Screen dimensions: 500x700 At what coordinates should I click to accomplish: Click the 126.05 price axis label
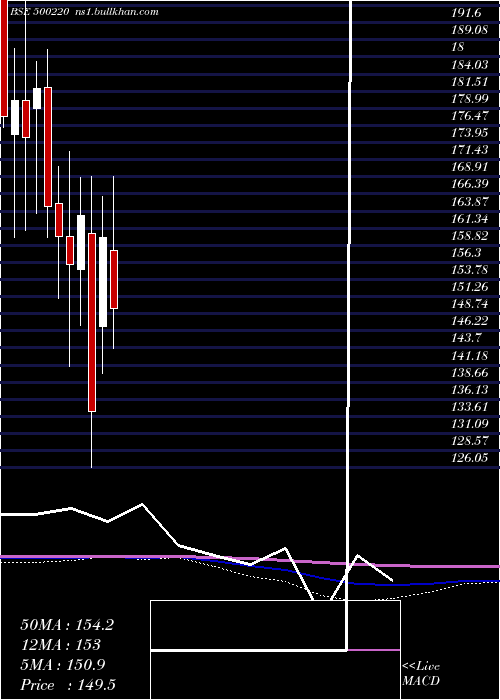point(470,458)
